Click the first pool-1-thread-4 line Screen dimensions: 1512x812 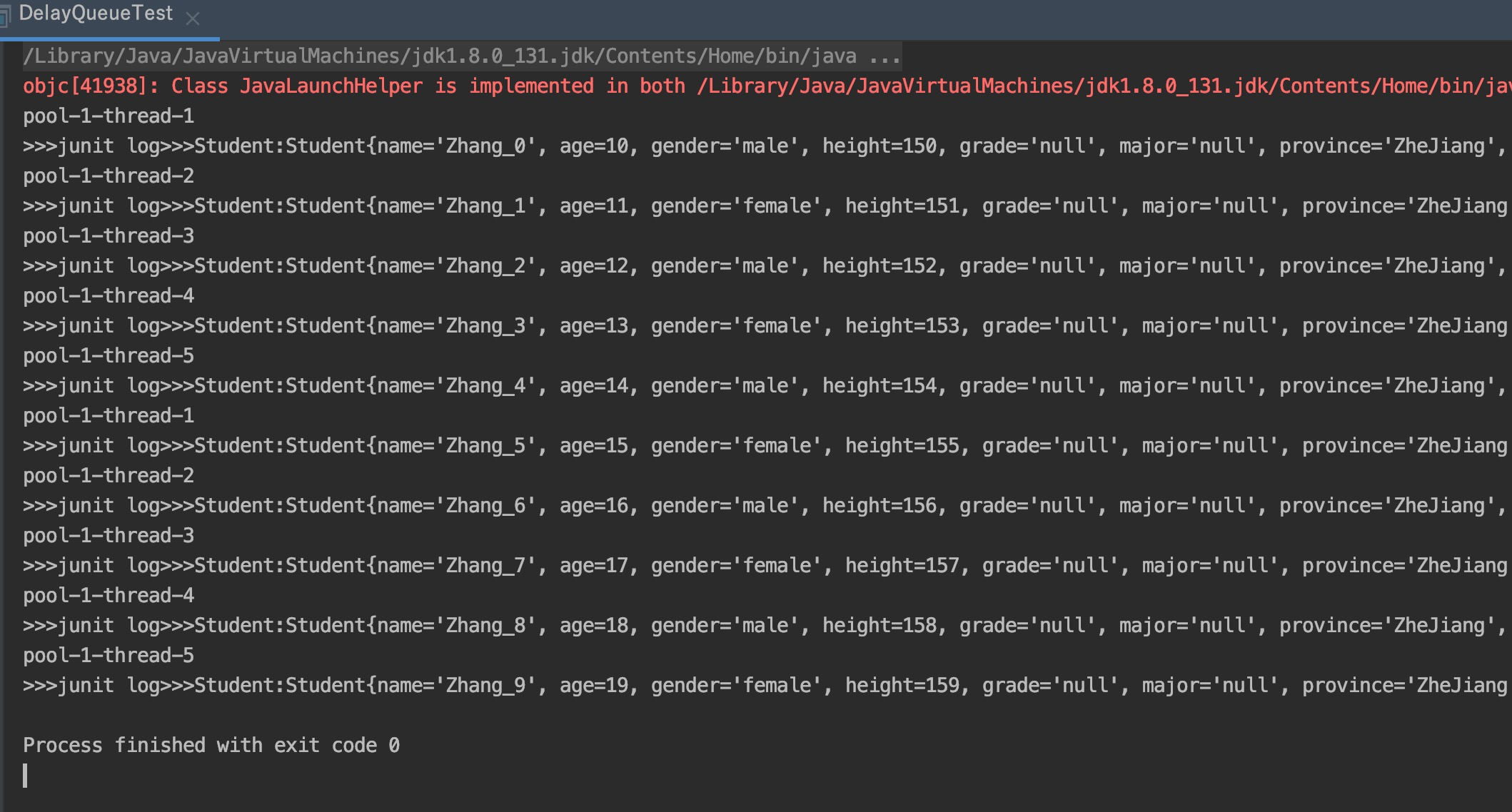[109, 296]
